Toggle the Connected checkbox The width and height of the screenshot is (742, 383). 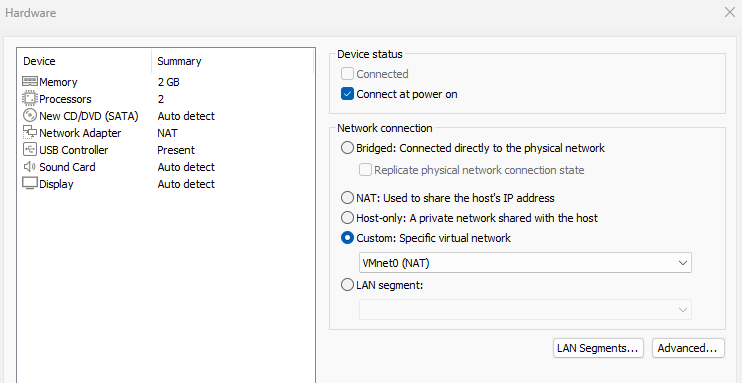pos(347,74)
